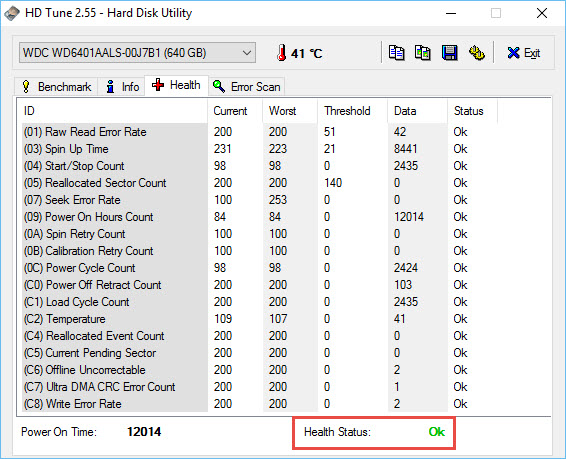This screenshot has width=566, height=459.
Task: Open the Error Scan tab
Action: pos(247,87)
